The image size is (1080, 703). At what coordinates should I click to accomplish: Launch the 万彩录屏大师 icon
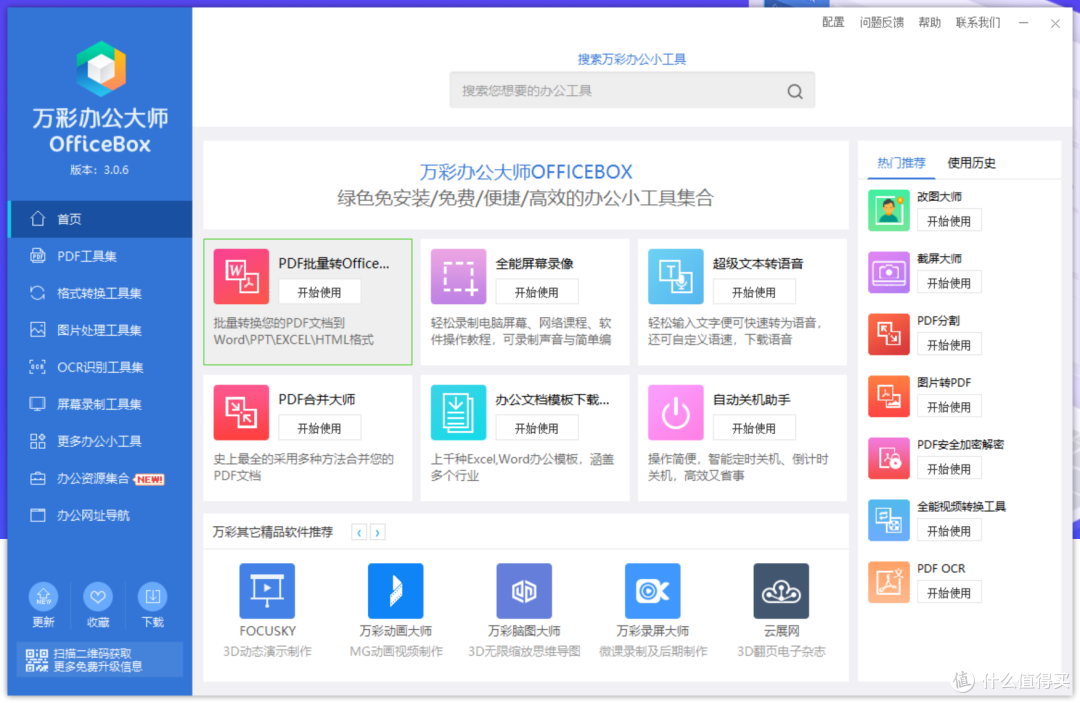(652, 591)
